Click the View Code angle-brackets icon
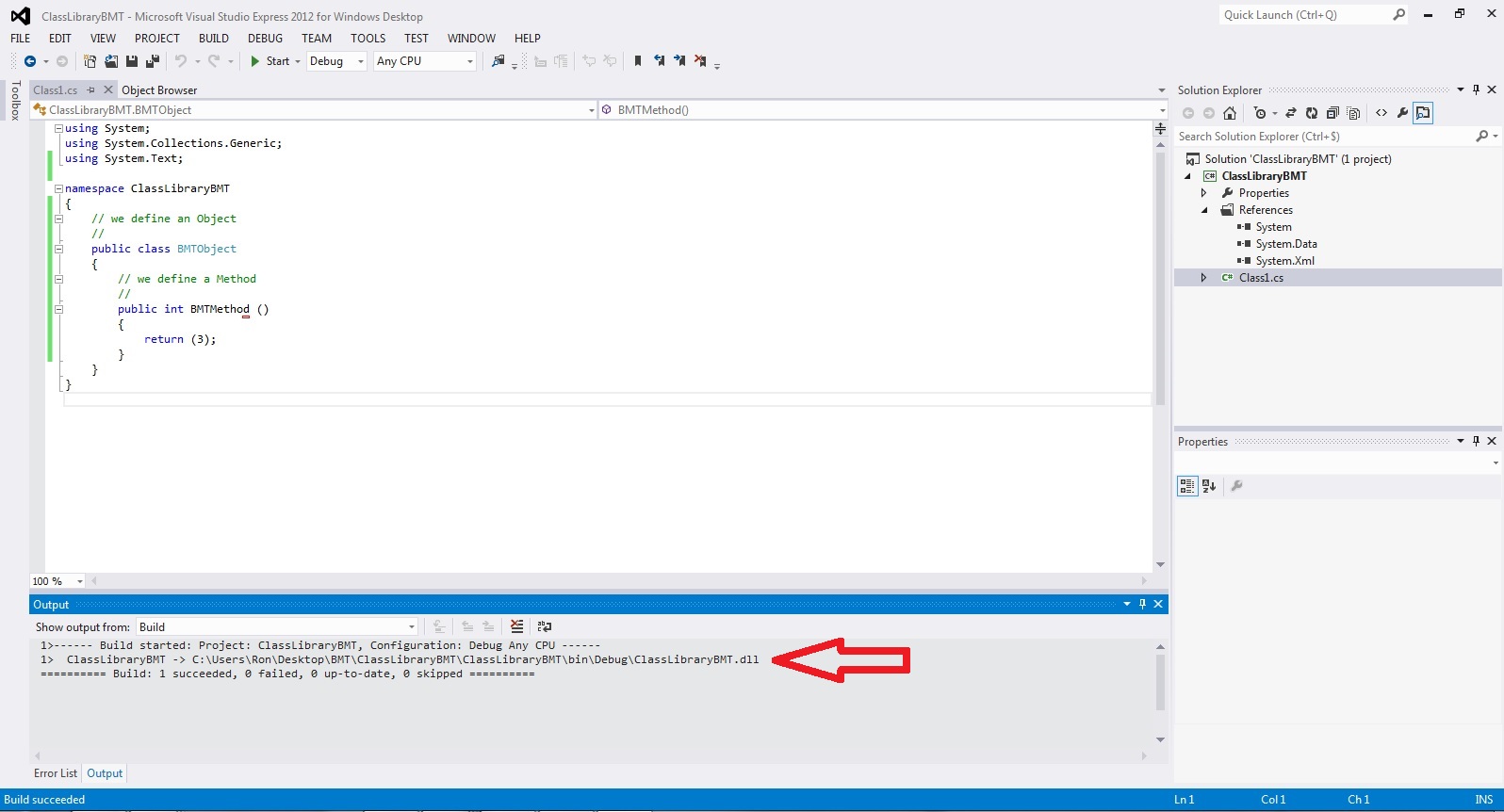 (x=1381, y=113)
